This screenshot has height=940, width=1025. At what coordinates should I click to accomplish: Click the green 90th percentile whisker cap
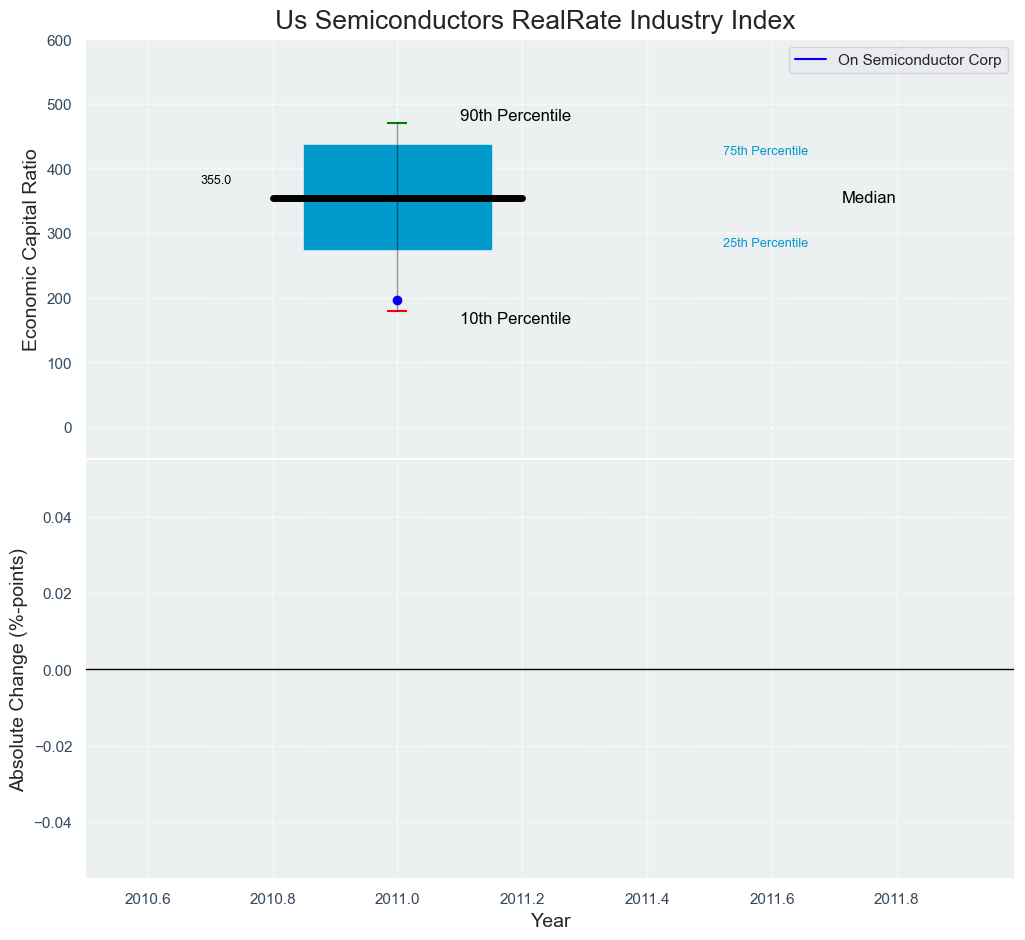(397, 123)
